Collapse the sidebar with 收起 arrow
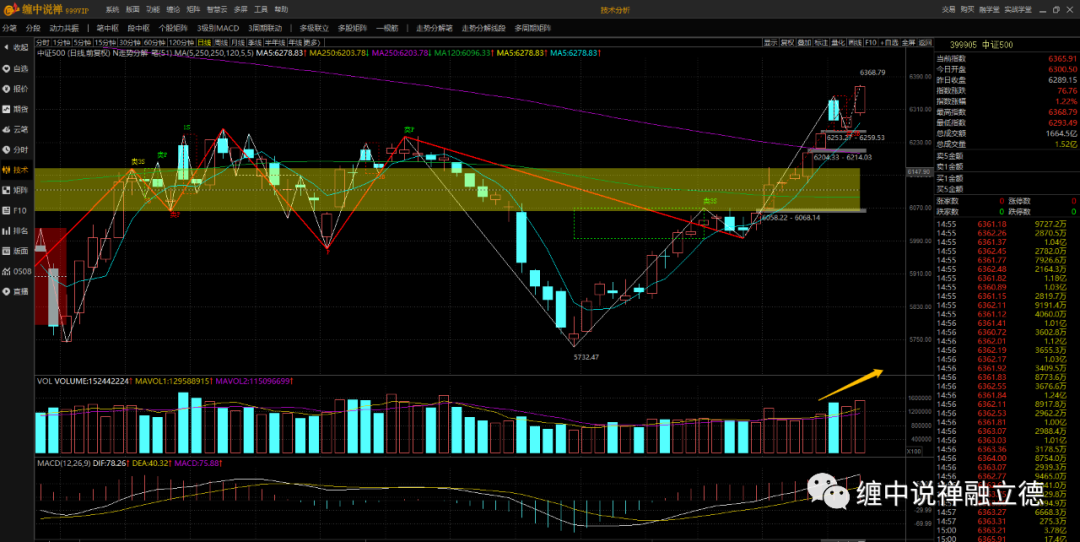 (x=17, y=48)
